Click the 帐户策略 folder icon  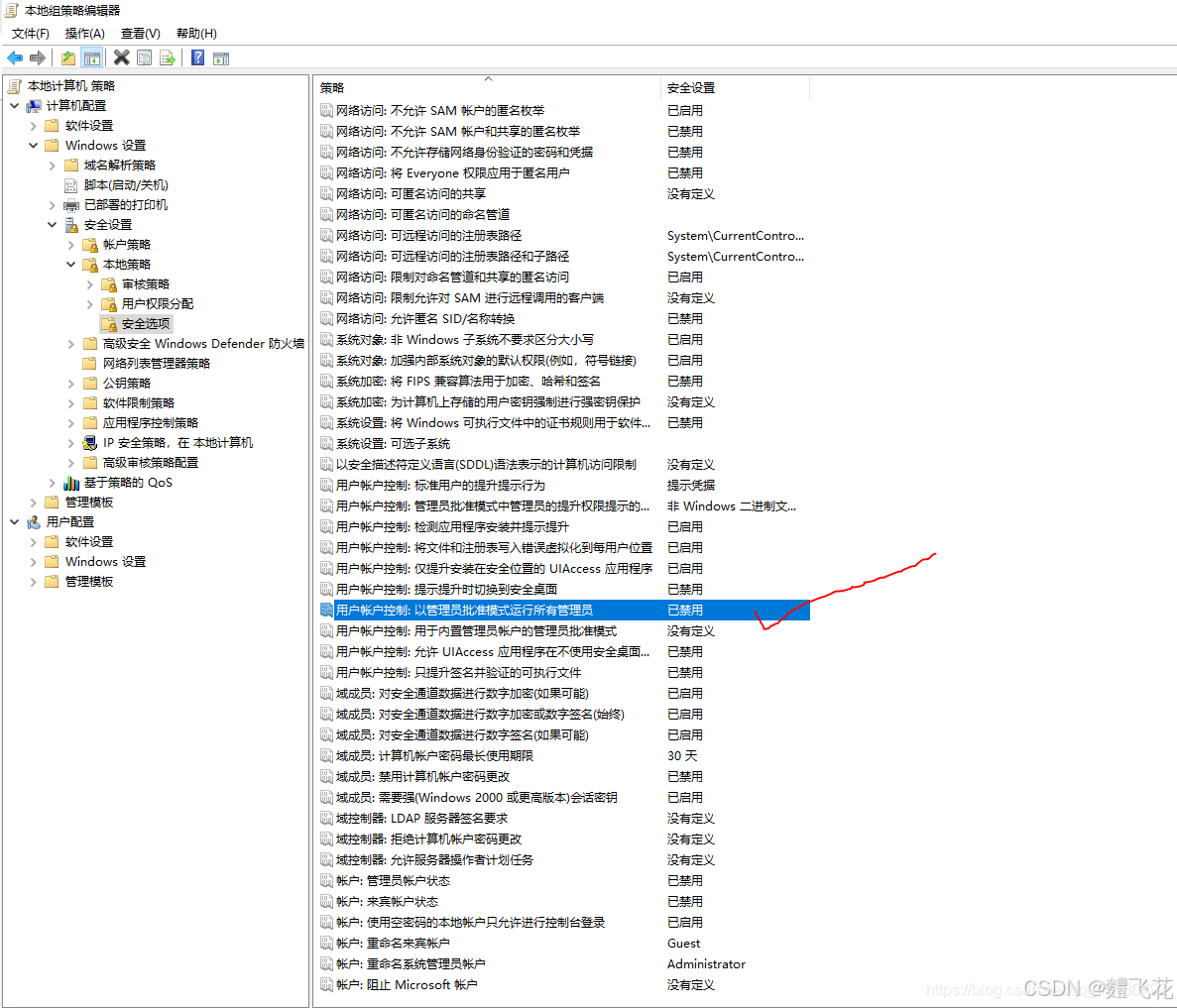(90, 245)
